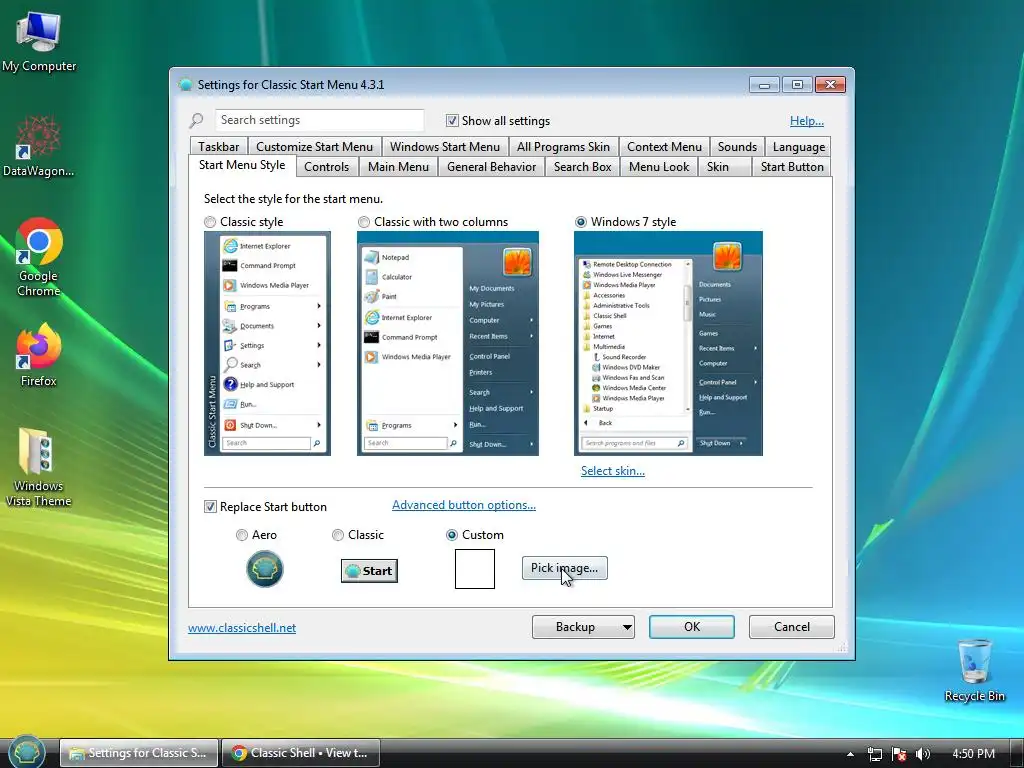Show hidden tray icons arrow

[x=850, y=754]
